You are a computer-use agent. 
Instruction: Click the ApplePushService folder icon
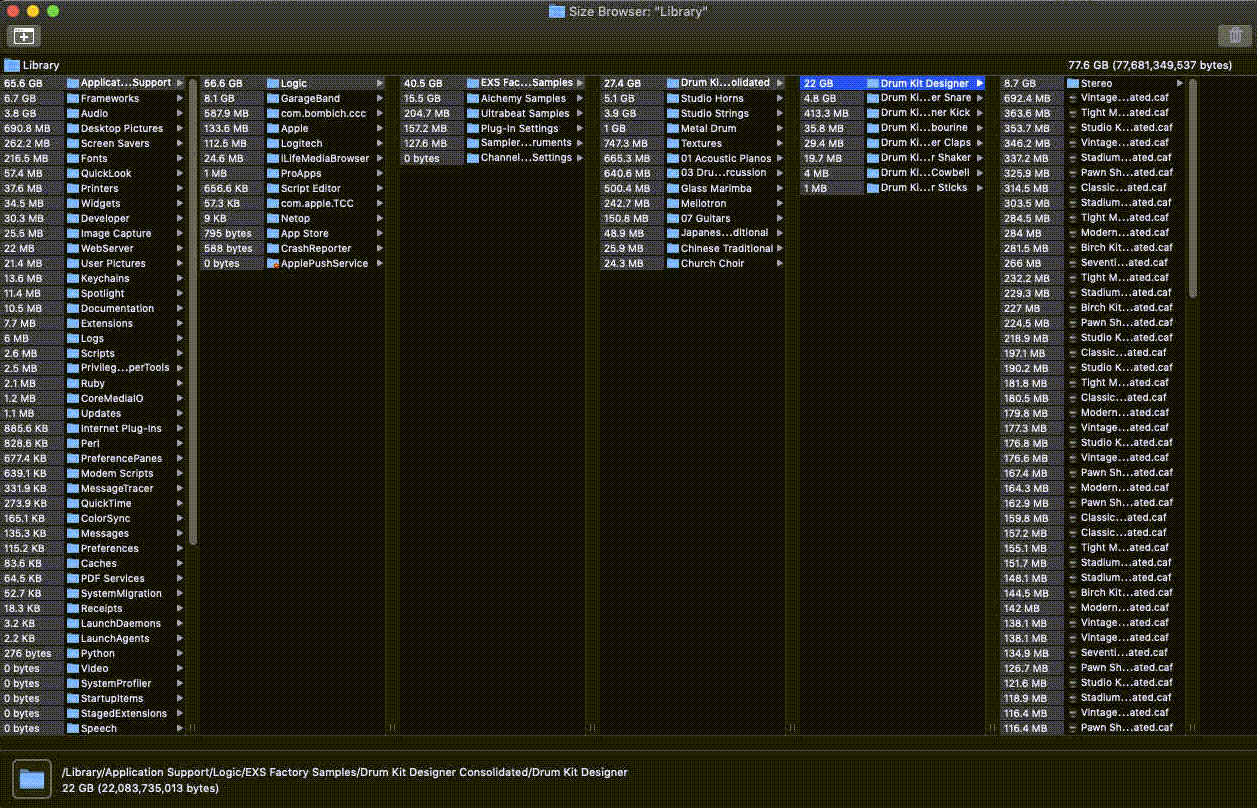tap(273, 263)
